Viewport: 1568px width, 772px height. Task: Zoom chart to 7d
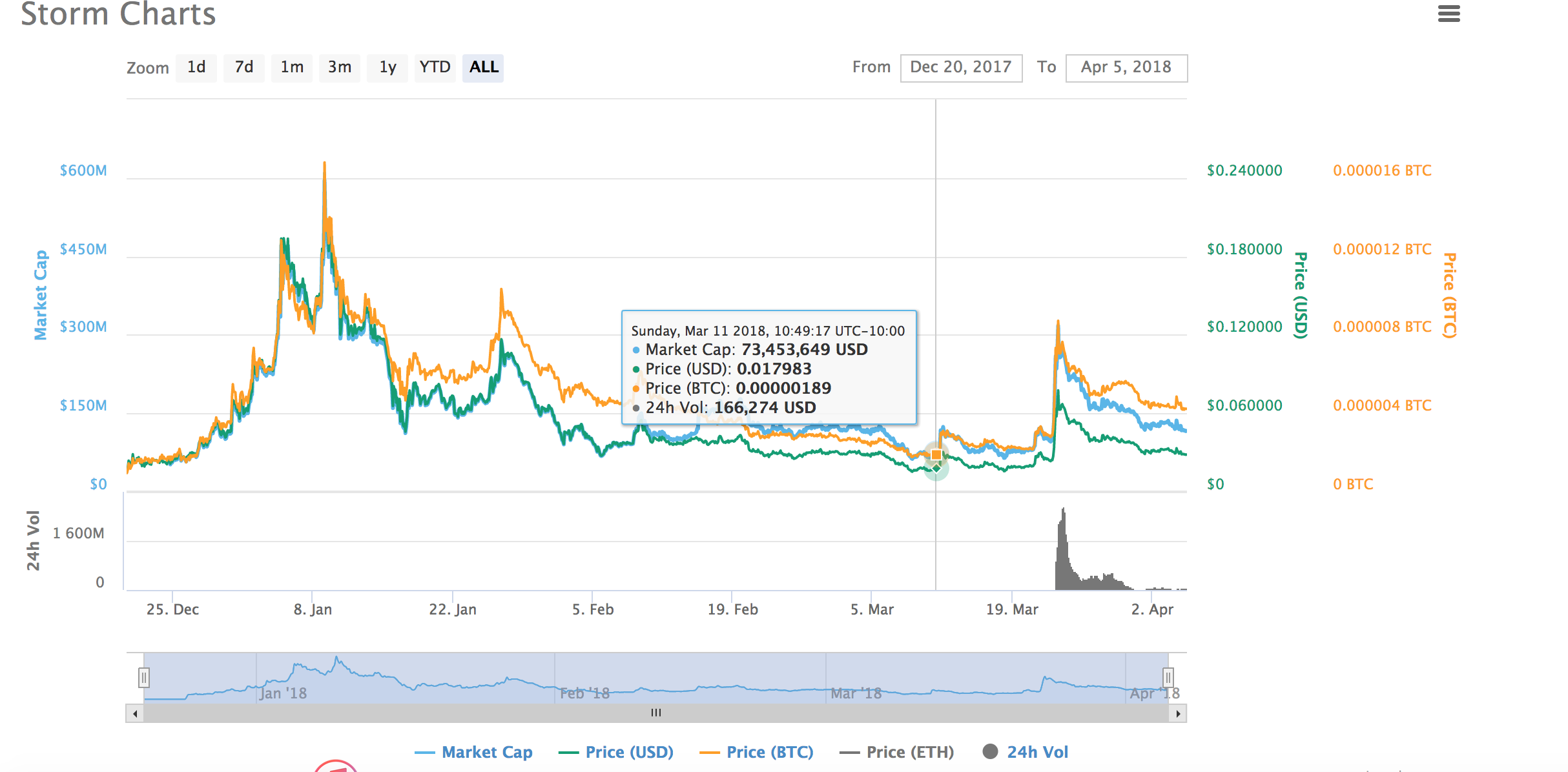click(x=244, y=67)
